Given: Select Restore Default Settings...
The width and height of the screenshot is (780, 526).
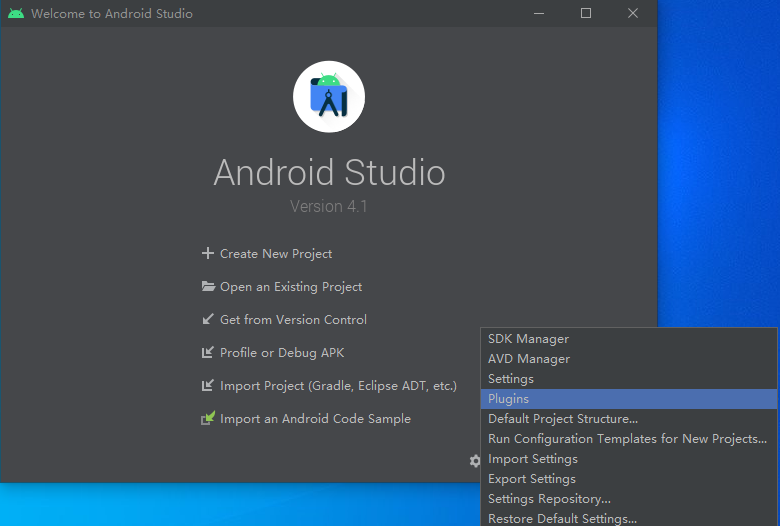Looking at the screenshot, I should [x=629, y=518].
